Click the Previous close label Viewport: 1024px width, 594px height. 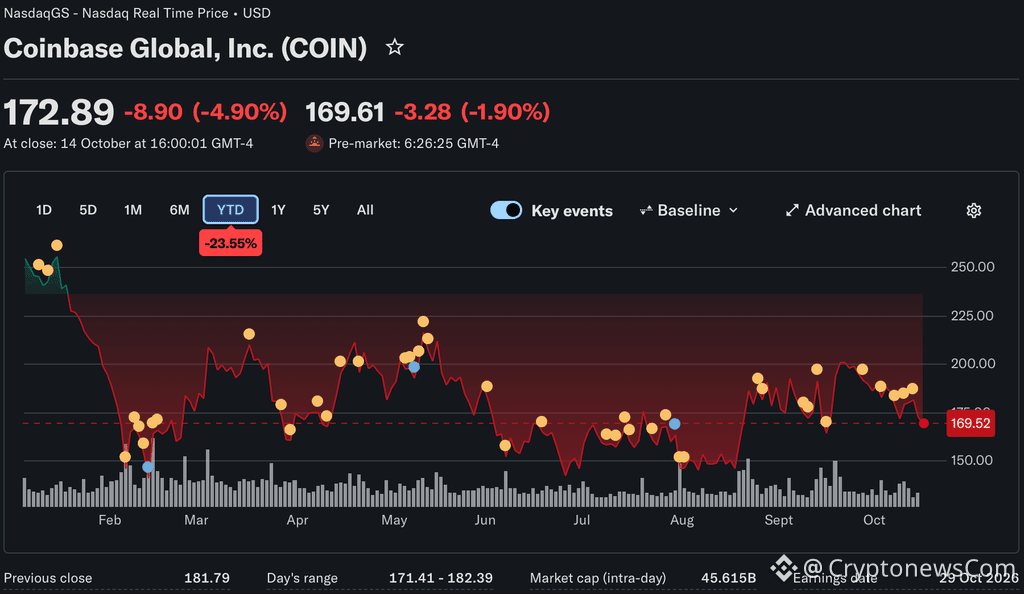pyautogui.click(x=48, y=578)
